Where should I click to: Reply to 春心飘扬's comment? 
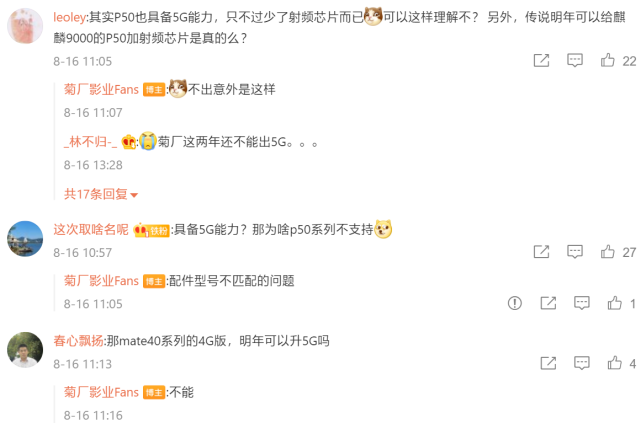pos(581,363)
